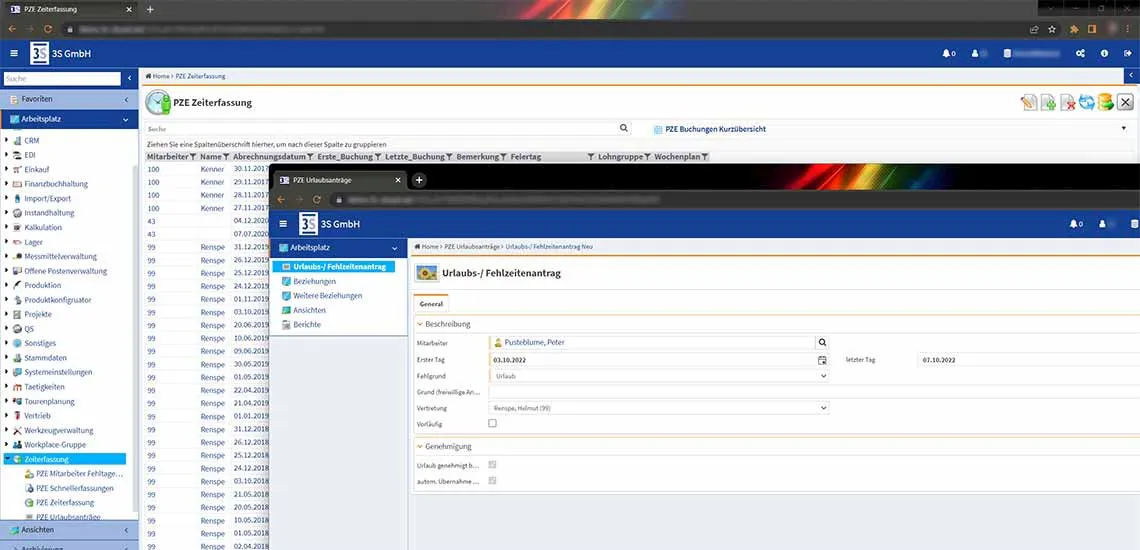Viewport: 1140px width, 550px height.
Task: Click the info circle icon in the header
Action: tap(1104, 53)
